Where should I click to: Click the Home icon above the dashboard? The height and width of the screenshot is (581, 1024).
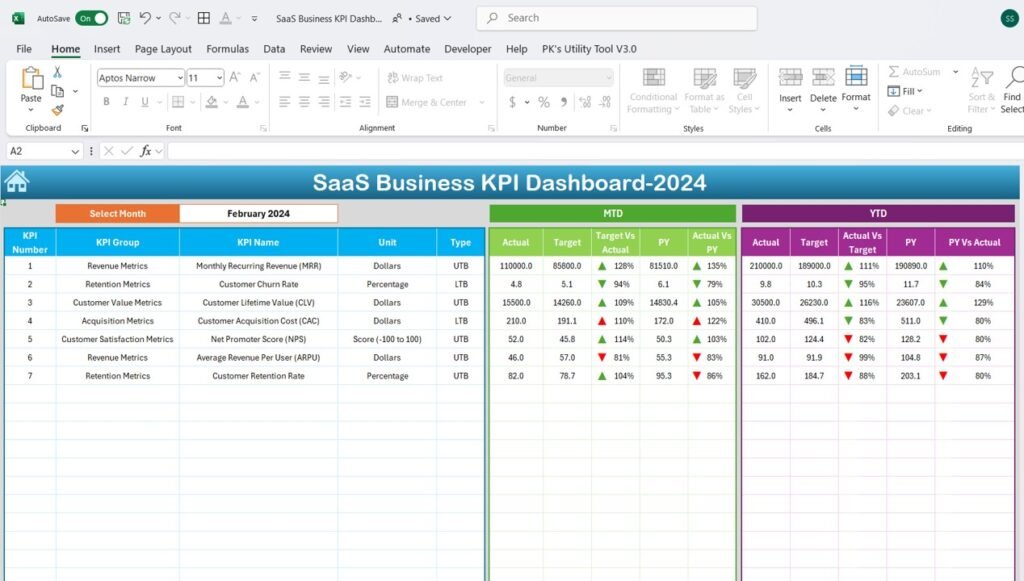click(x=15, y=180)
